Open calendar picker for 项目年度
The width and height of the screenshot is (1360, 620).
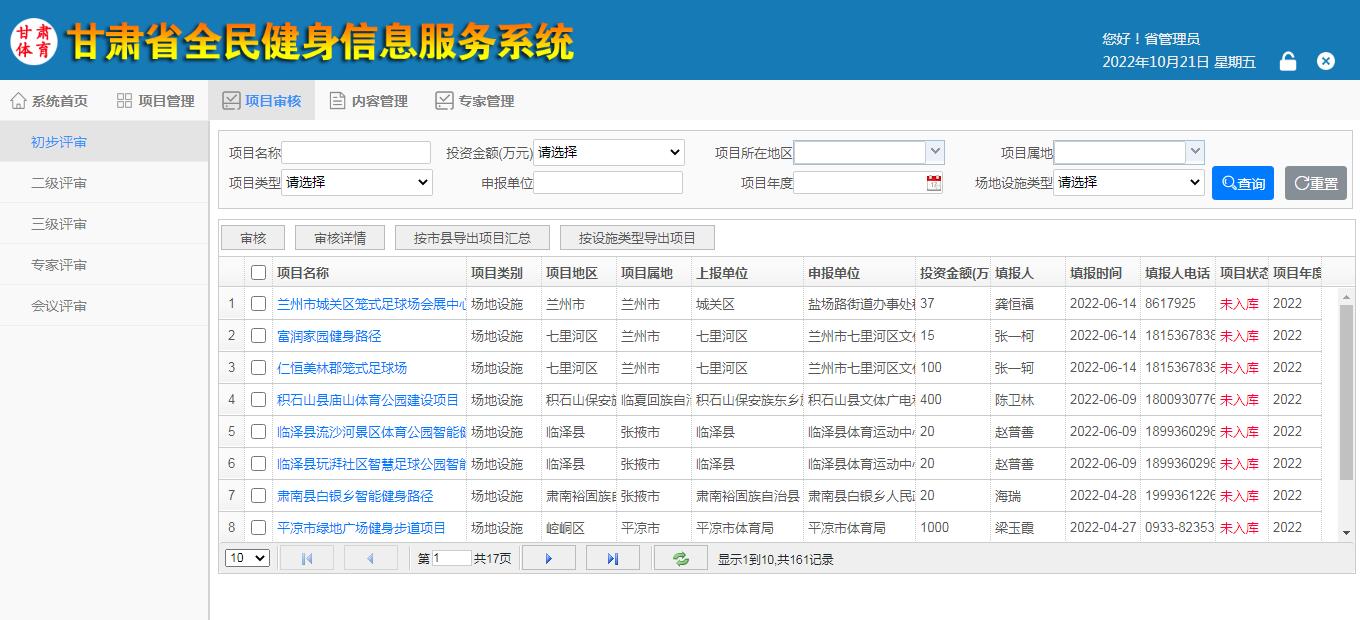click(934, 183)
